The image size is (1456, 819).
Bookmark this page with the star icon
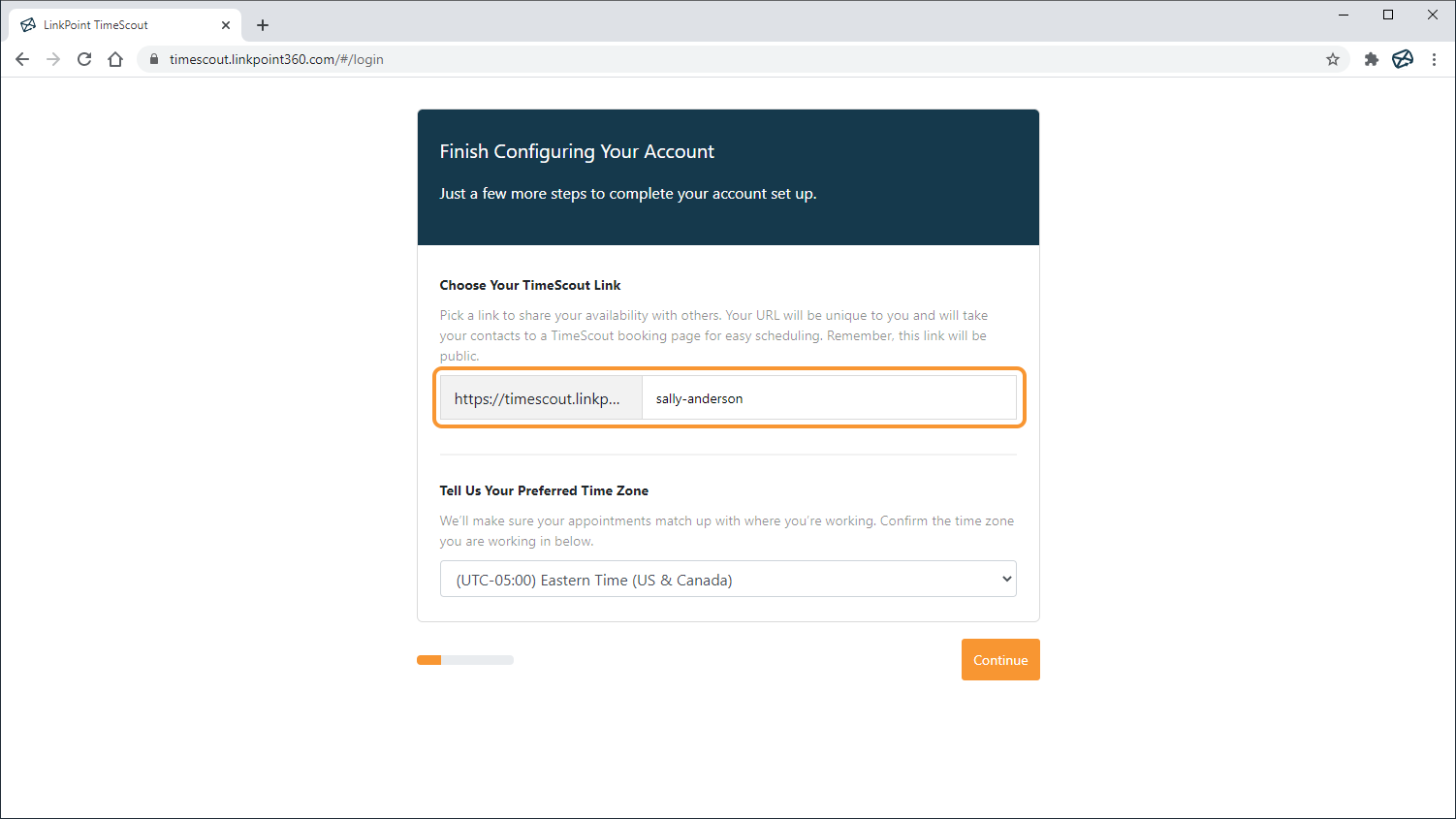[1333, 59]
